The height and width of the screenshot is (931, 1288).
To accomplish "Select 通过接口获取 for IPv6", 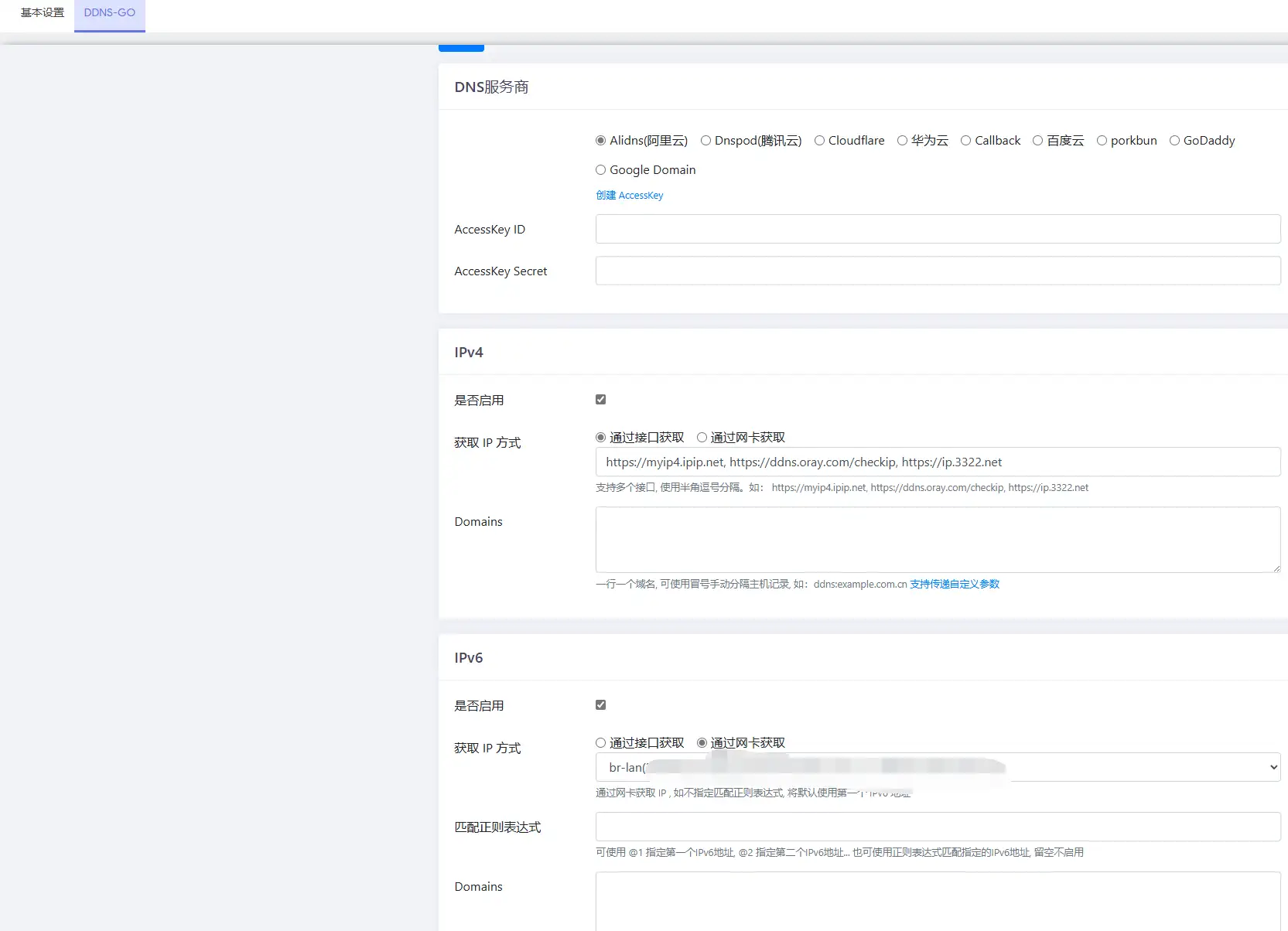I will coord(600,742).
